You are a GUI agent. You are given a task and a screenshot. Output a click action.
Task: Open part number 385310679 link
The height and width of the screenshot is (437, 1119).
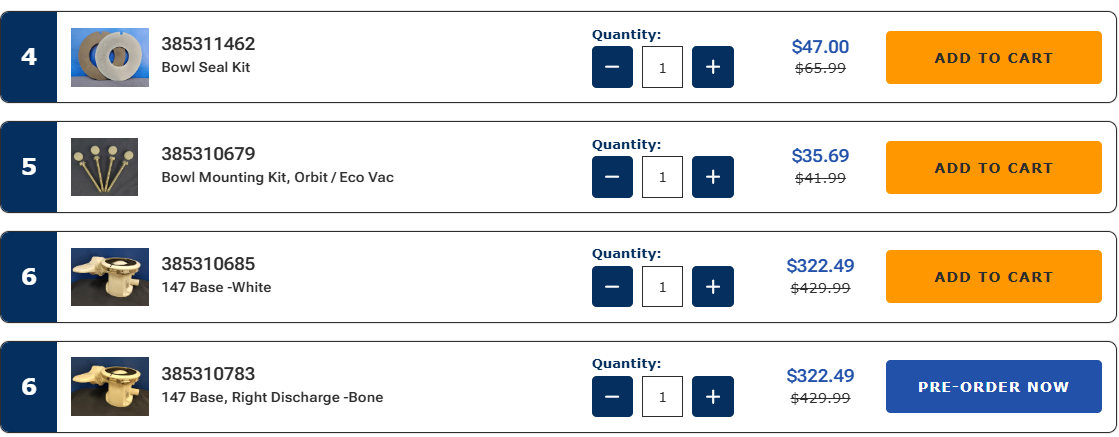pos(208,154)
